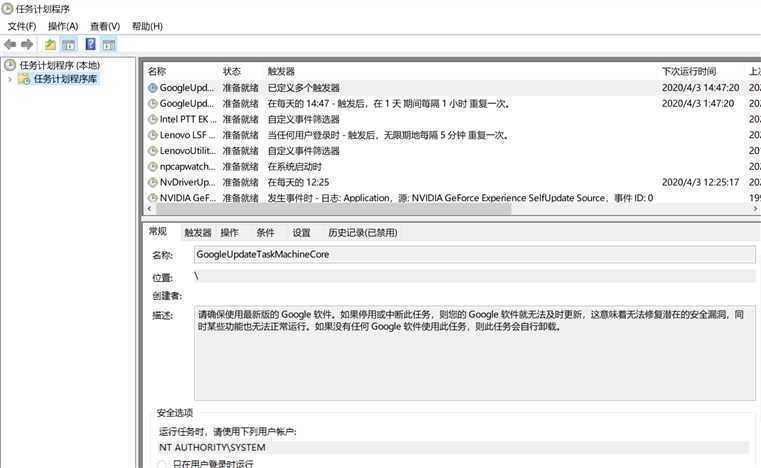Click the clock icon beside 任务计划程序 (本地)
The width and height of the screenshot is (761, 468).
(x=10, y=65)
